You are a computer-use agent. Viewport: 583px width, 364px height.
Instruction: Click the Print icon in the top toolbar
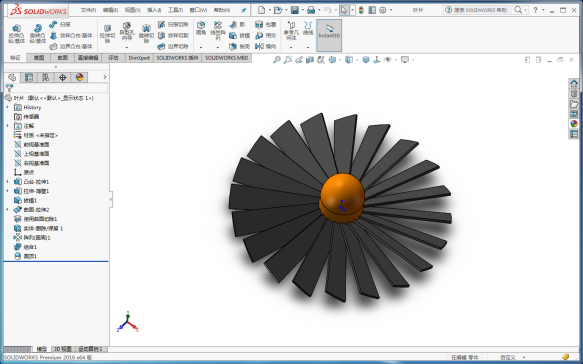coord(311,10)
